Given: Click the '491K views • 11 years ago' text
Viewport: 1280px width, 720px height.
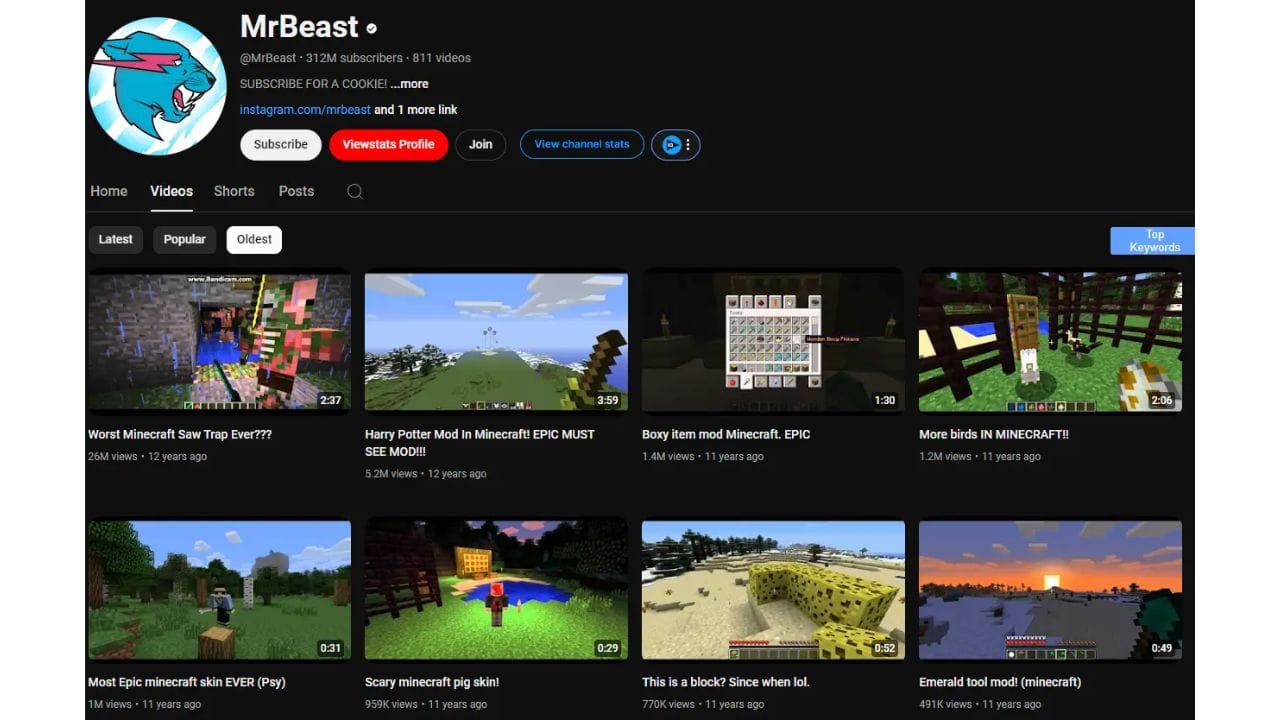Looking at the screenshot, I should point(980,705).
